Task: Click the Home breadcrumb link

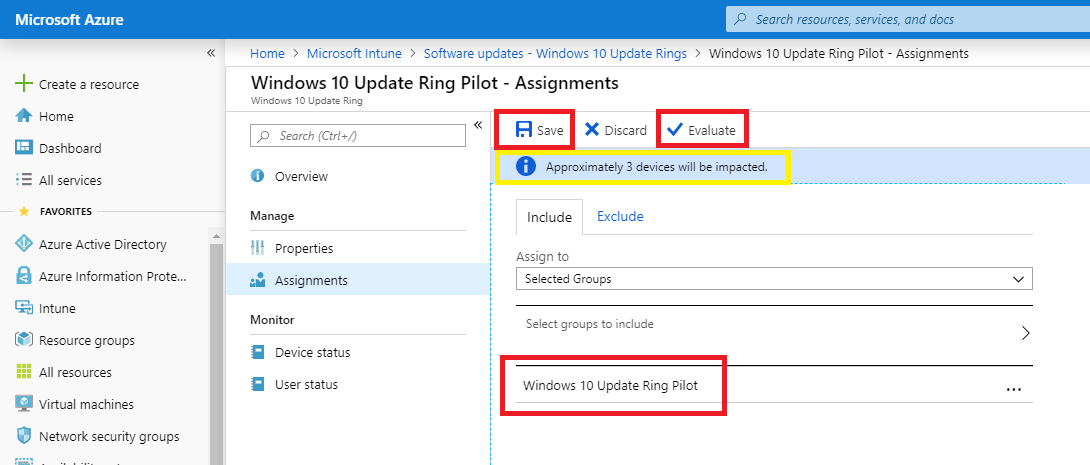Action: [x=268, y=54]
